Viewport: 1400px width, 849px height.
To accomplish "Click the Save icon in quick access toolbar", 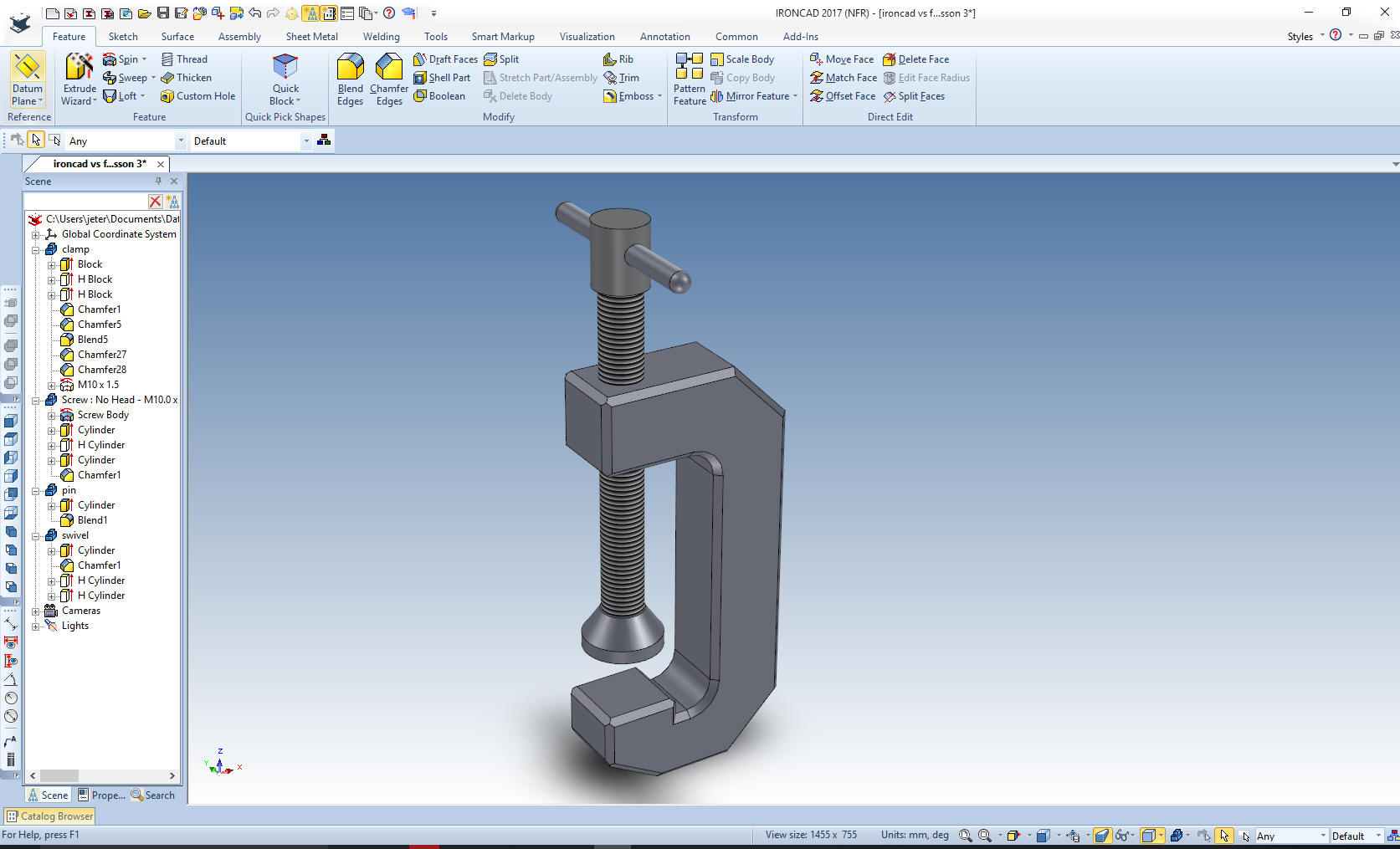I will coord(163,13).
